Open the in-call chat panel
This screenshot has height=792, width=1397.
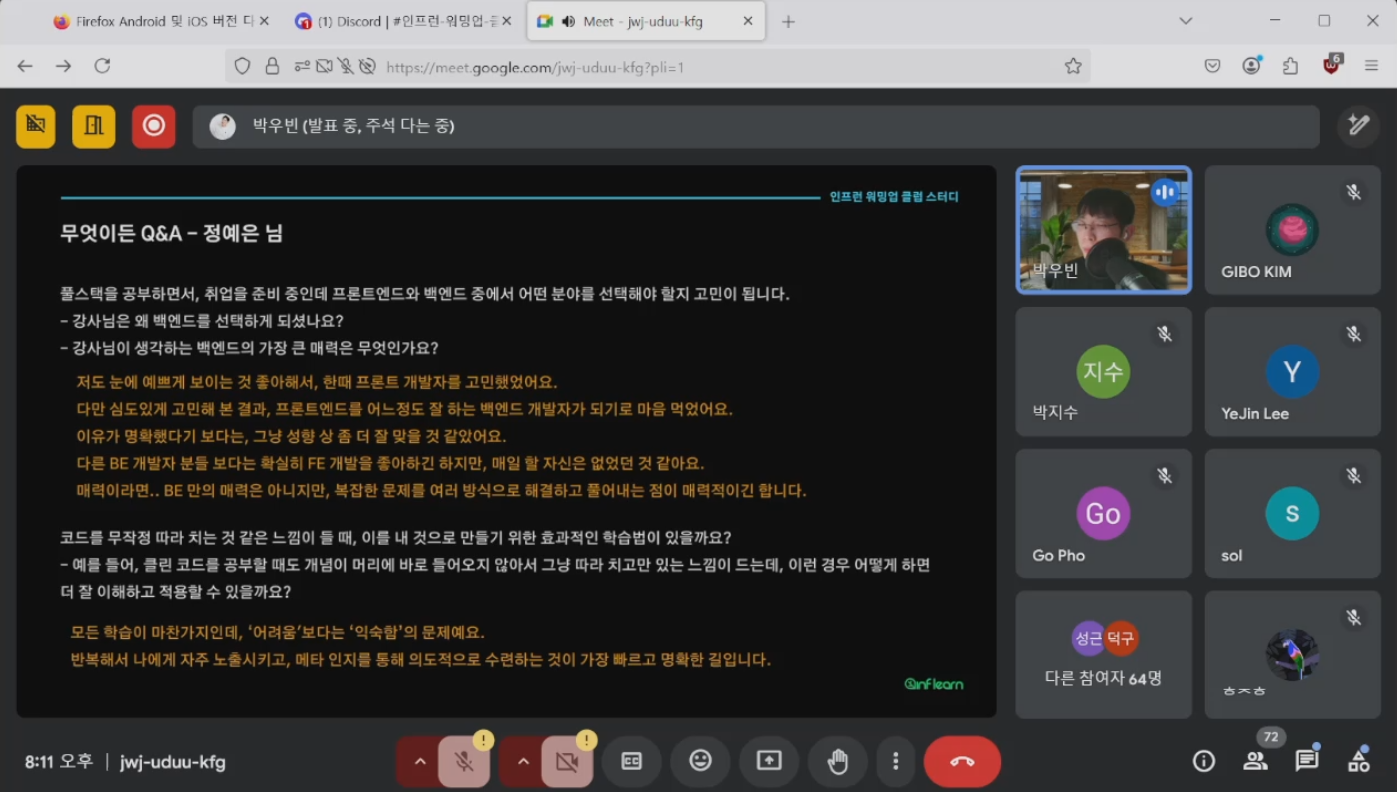(1307, 761)
